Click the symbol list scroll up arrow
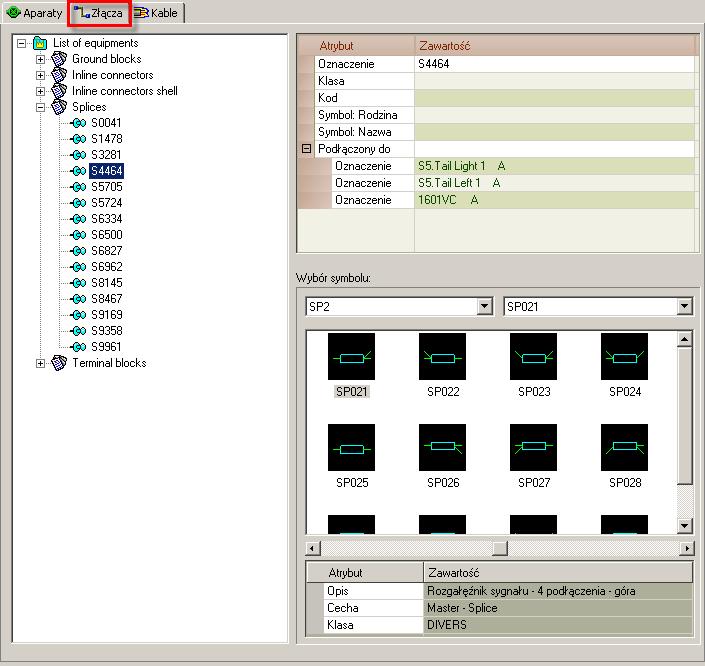This screenshot has width=705, height=666. [684, 340]
